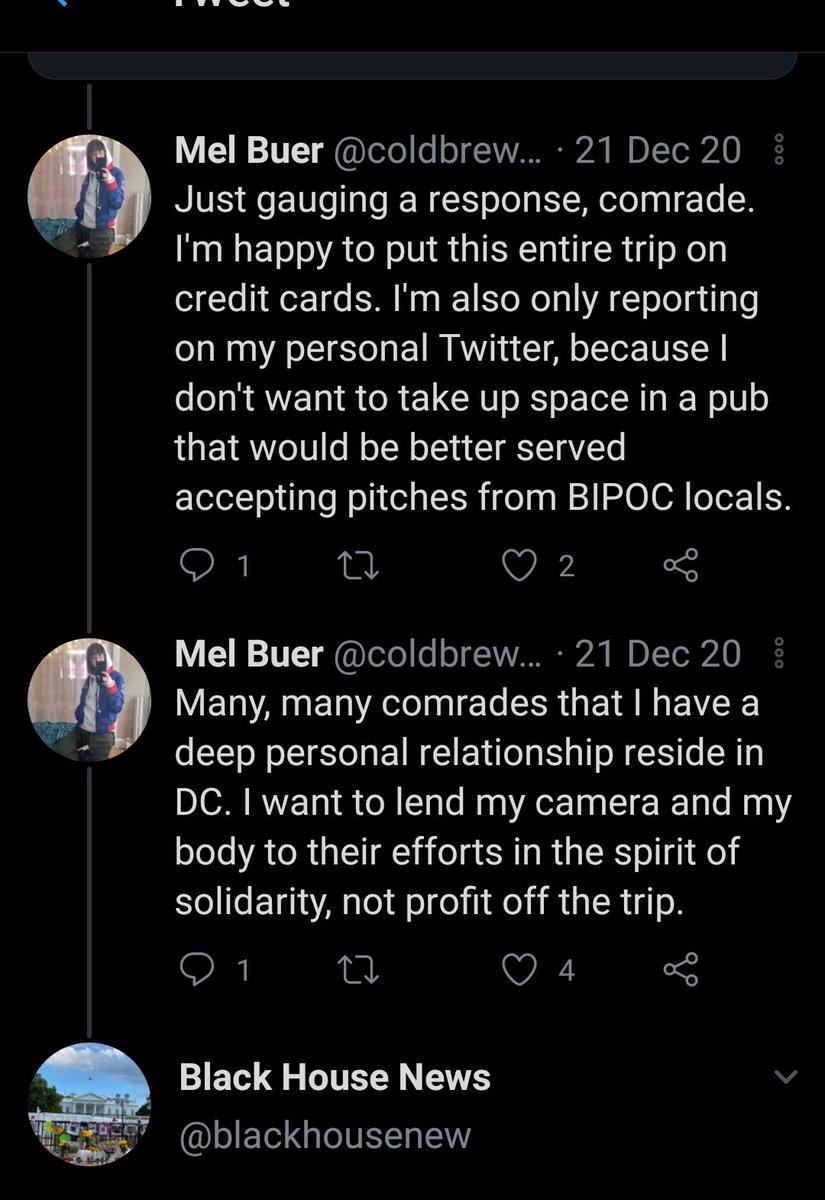Expand the Black House News tweet menu
Image resolution: width=825 pixels, height=1200 pixels.
[787, 1077]
